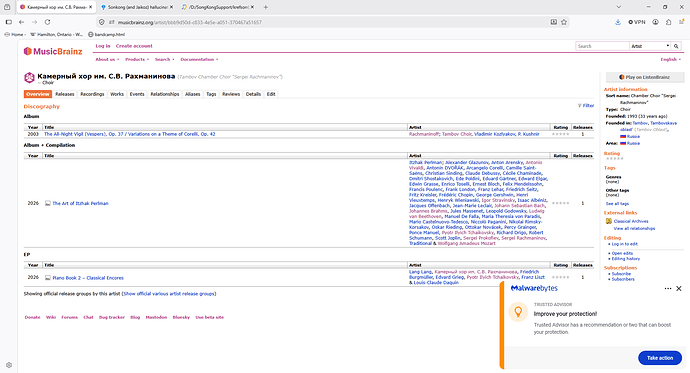Open the English language dropdown
The image size is (690, 373).
671,59
